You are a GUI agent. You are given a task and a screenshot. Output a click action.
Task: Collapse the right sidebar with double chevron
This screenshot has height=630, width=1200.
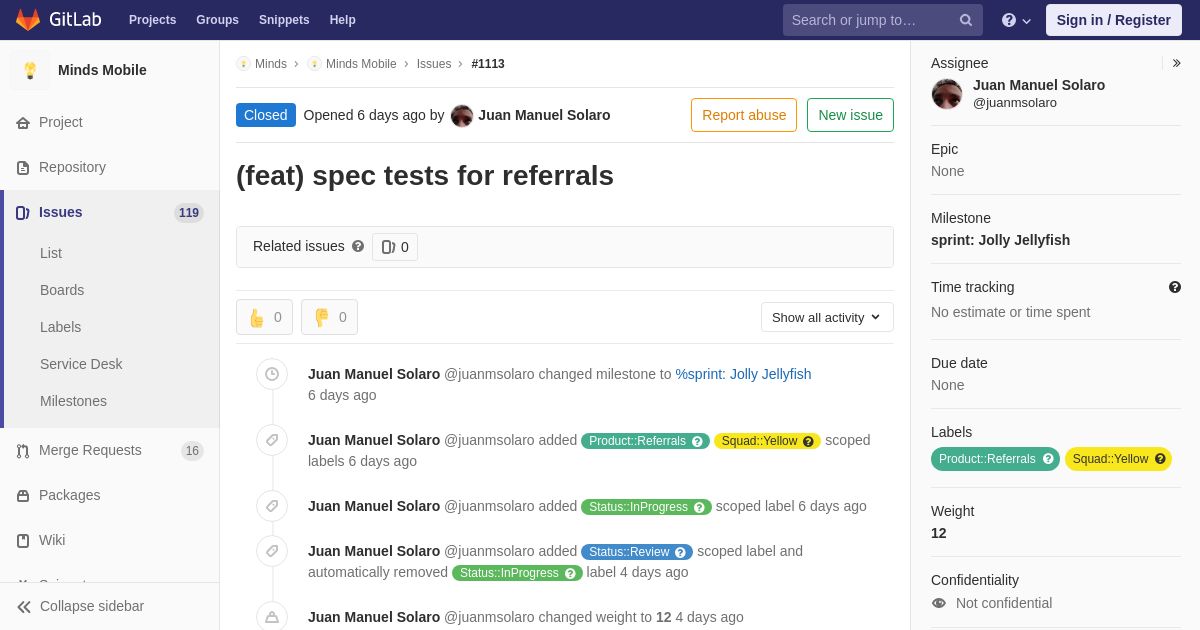coord(1176,63)
